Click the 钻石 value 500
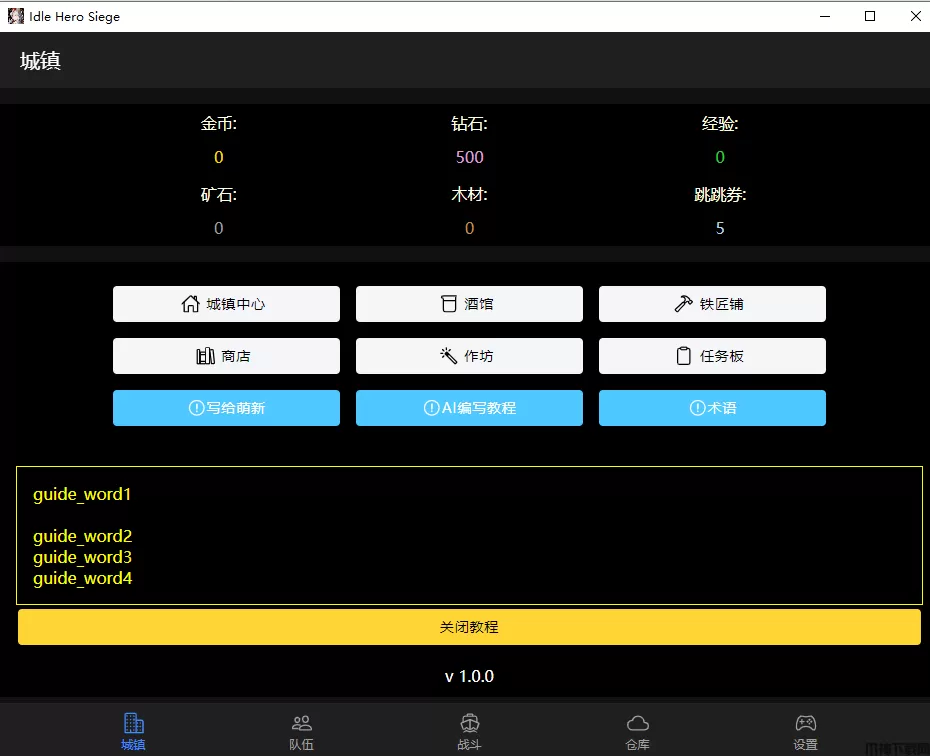Viewport: 930px width, 756px height. (469, 157)
